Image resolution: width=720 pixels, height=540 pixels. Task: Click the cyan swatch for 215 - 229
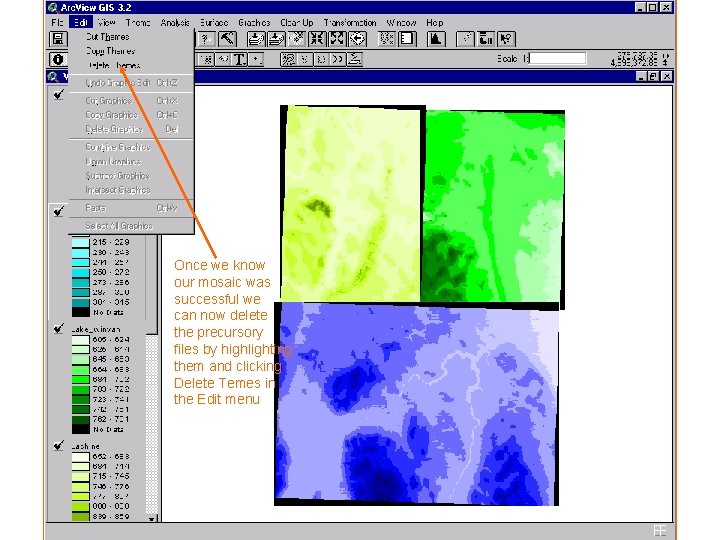80,242
